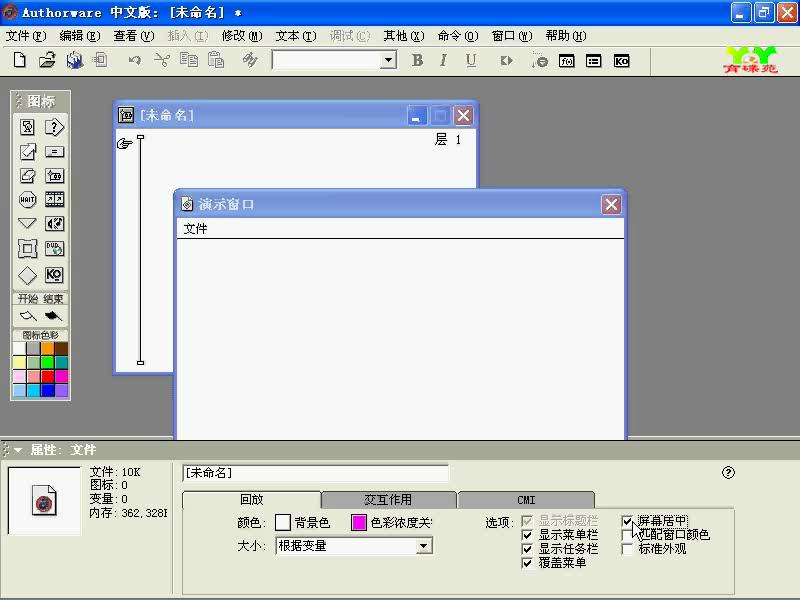Open the 命令(O) menu
The height and width of the screenshot is (600, 800).
(458, 36)
